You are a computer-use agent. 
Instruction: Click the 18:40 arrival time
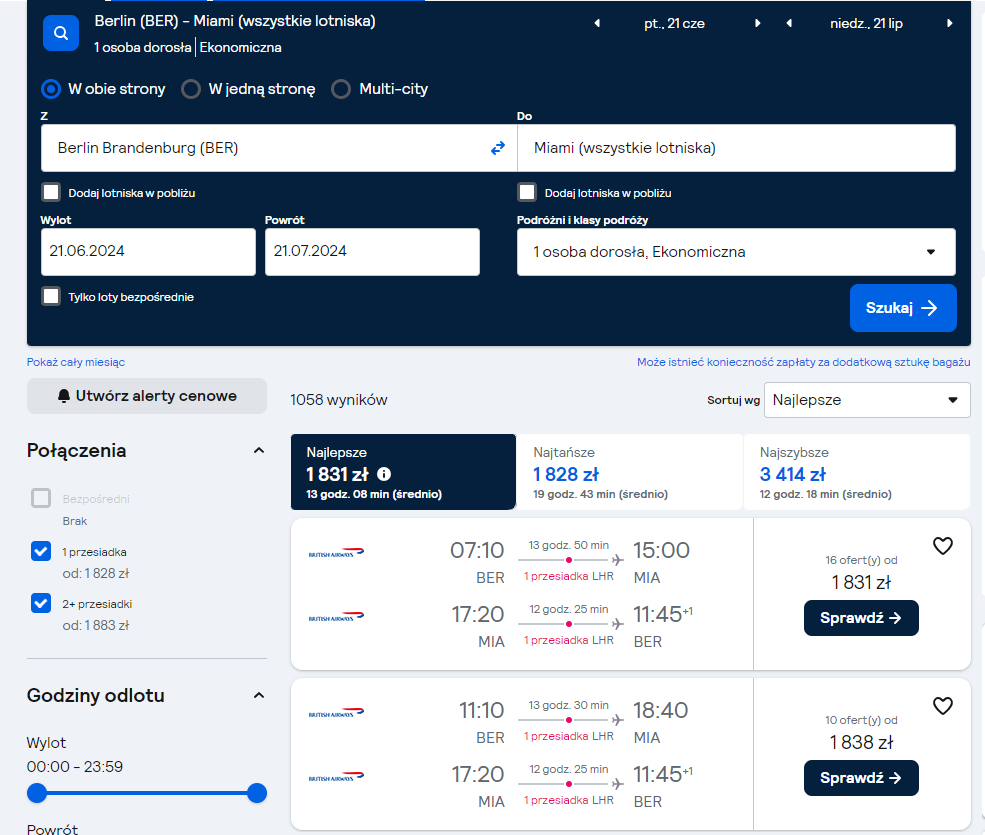coord(661,711)
